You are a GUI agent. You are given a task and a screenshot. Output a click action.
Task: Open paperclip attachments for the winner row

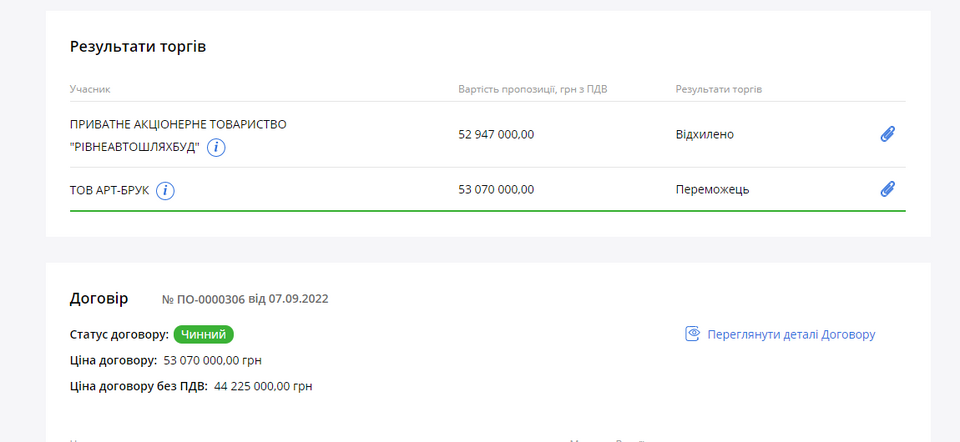click(x=887, y=189)
